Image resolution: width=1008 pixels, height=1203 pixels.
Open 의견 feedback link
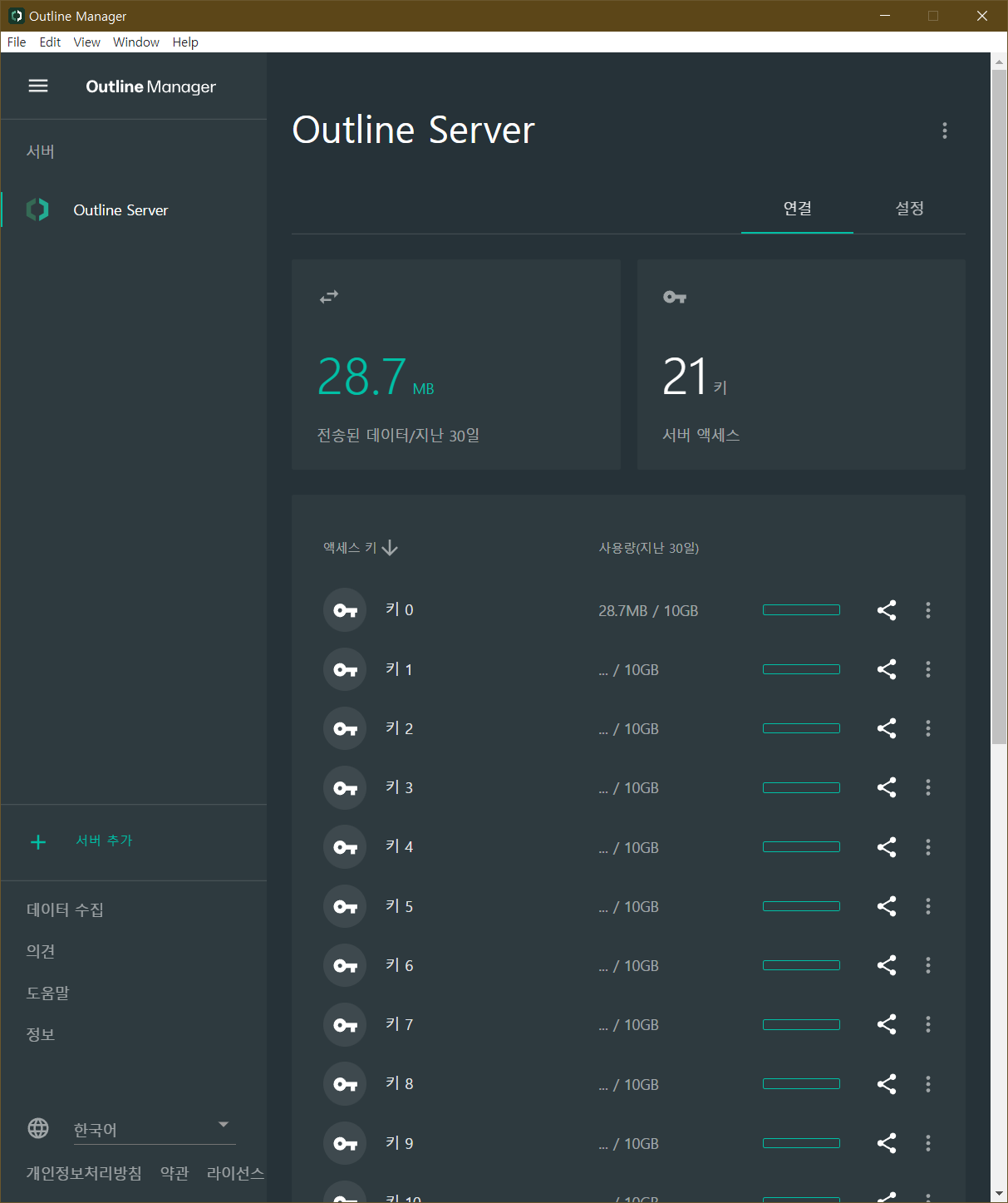point(40,951)
